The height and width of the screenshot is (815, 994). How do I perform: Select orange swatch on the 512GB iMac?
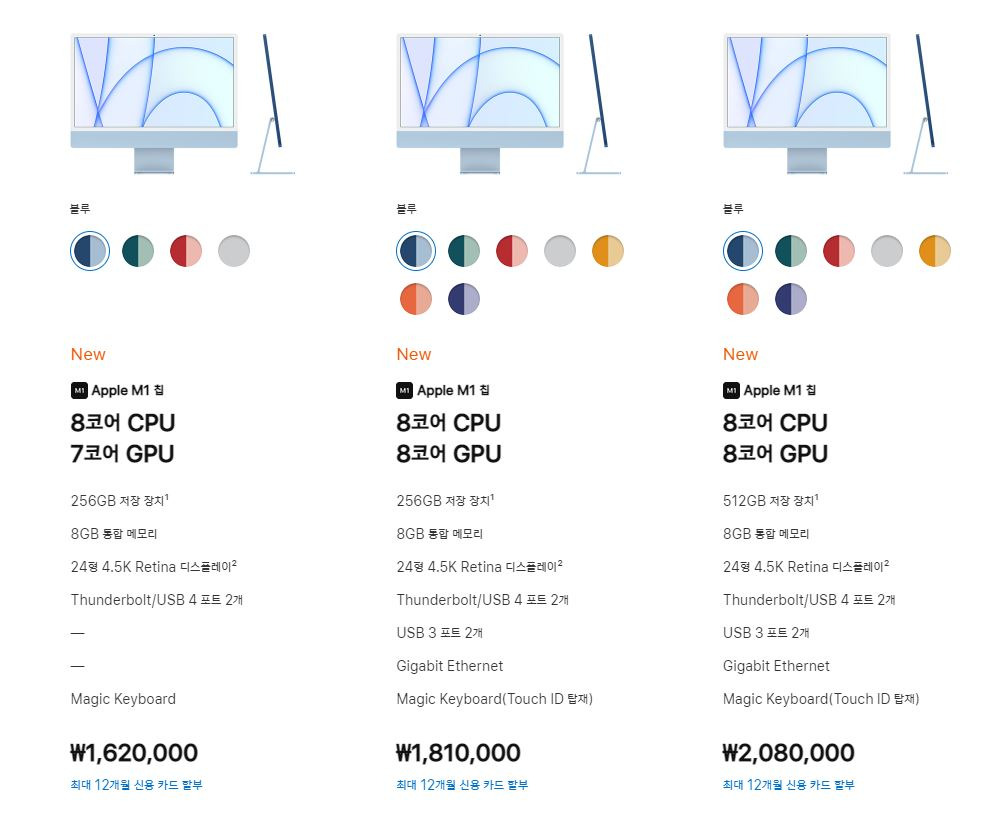tap(743, 299)
